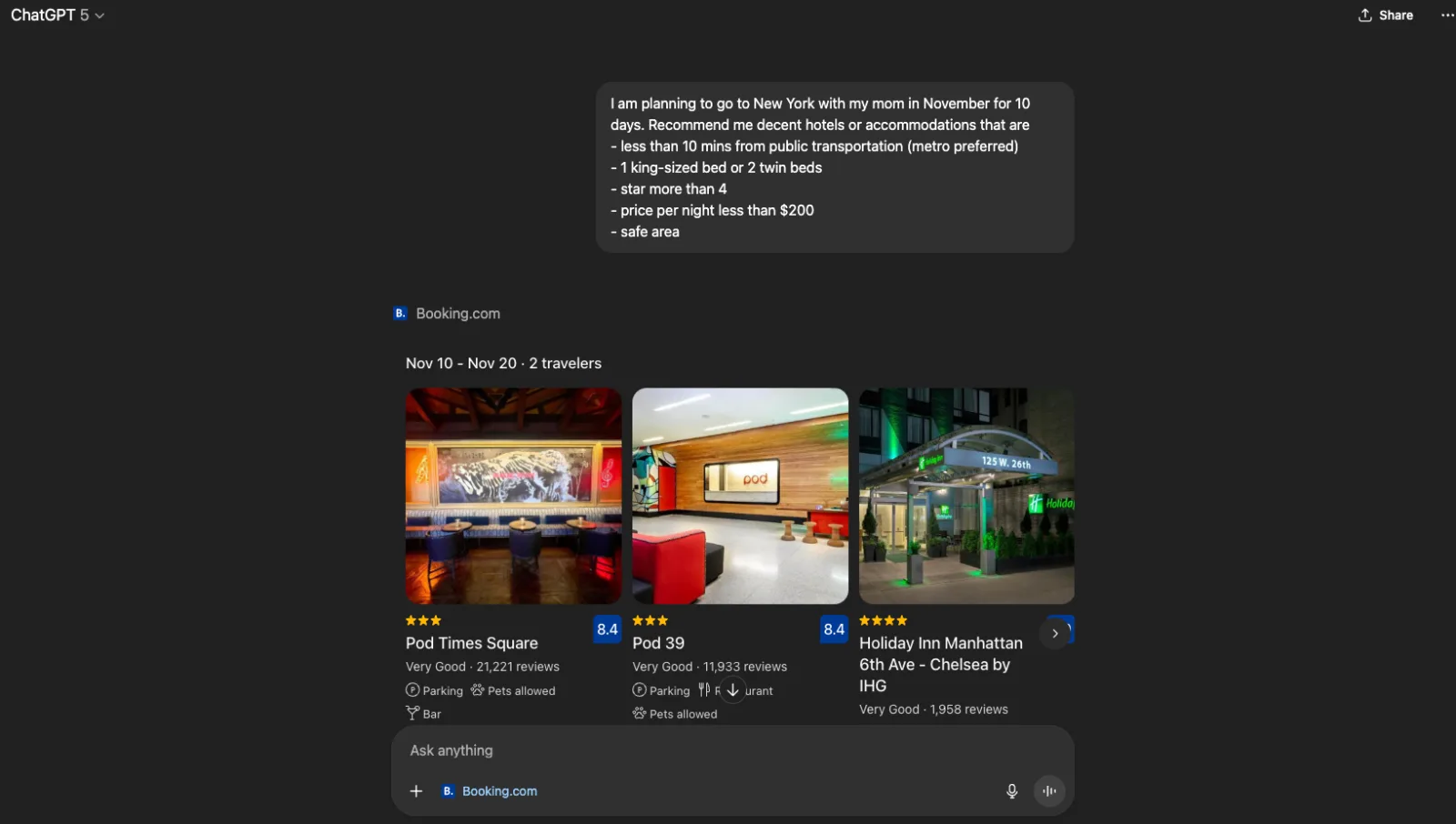The width and height of the screenshot is (1456, 824).
Task: Click the 8.4 score badge for Pod 39
Action: pyautogui.click(x=834, y=629)
